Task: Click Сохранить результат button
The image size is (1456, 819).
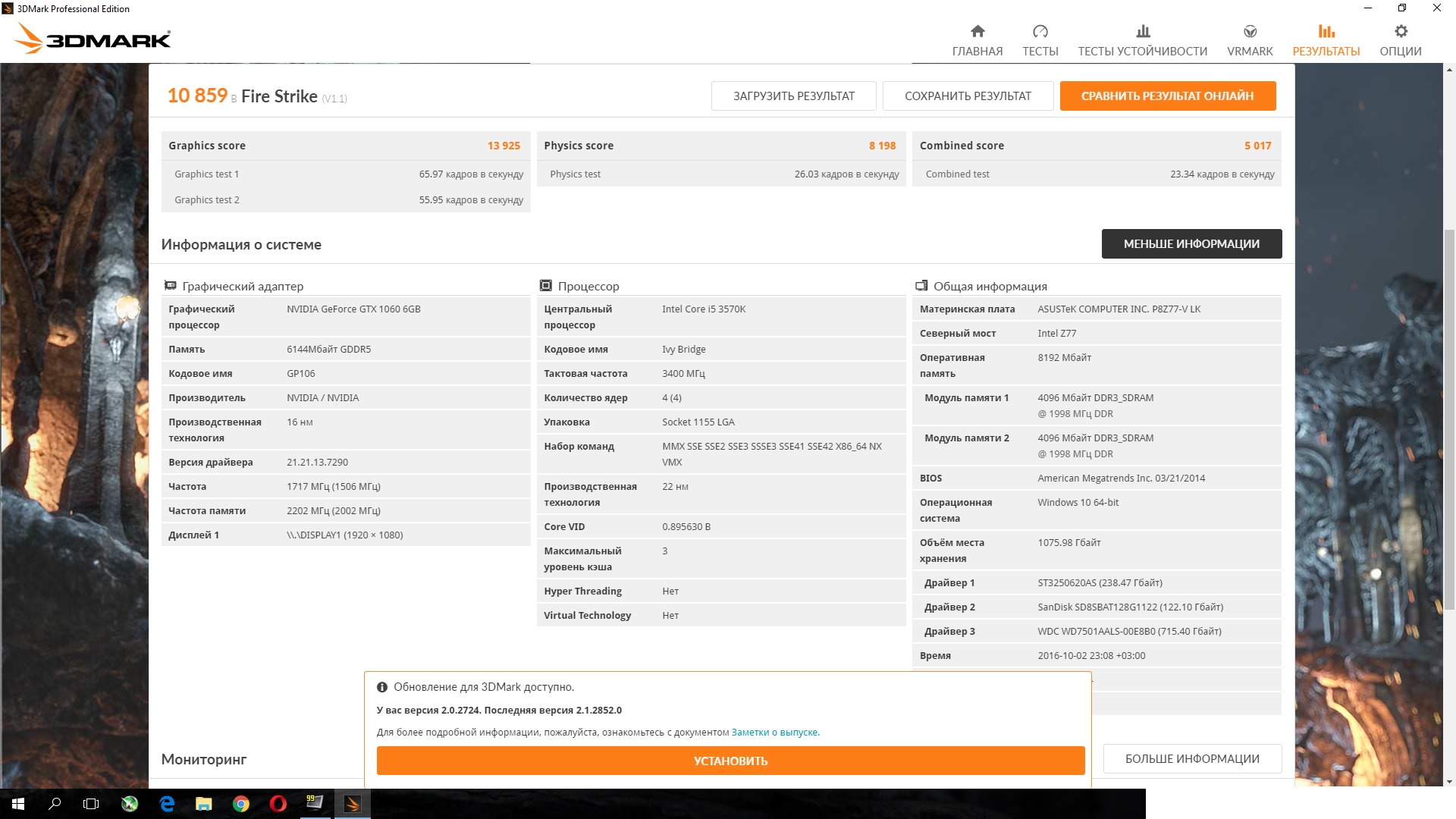Action: click(x=968, y=96)
